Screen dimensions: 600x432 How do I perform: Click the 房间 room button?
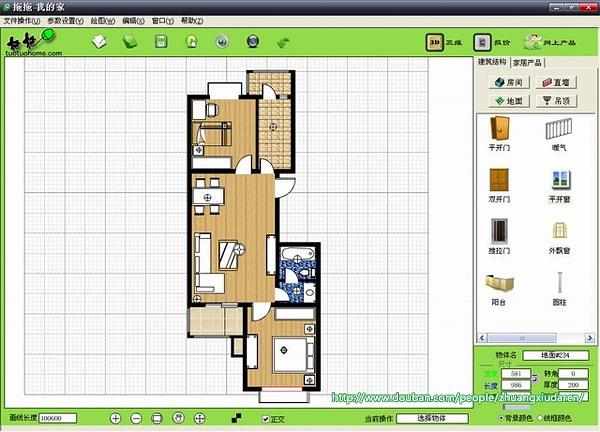(x=506, y=83)
